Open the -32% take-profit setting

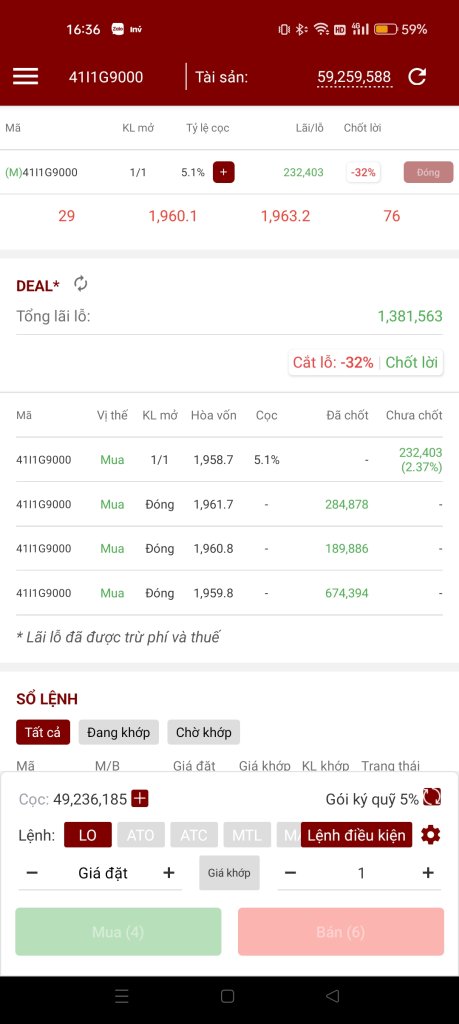click(363, 172)
